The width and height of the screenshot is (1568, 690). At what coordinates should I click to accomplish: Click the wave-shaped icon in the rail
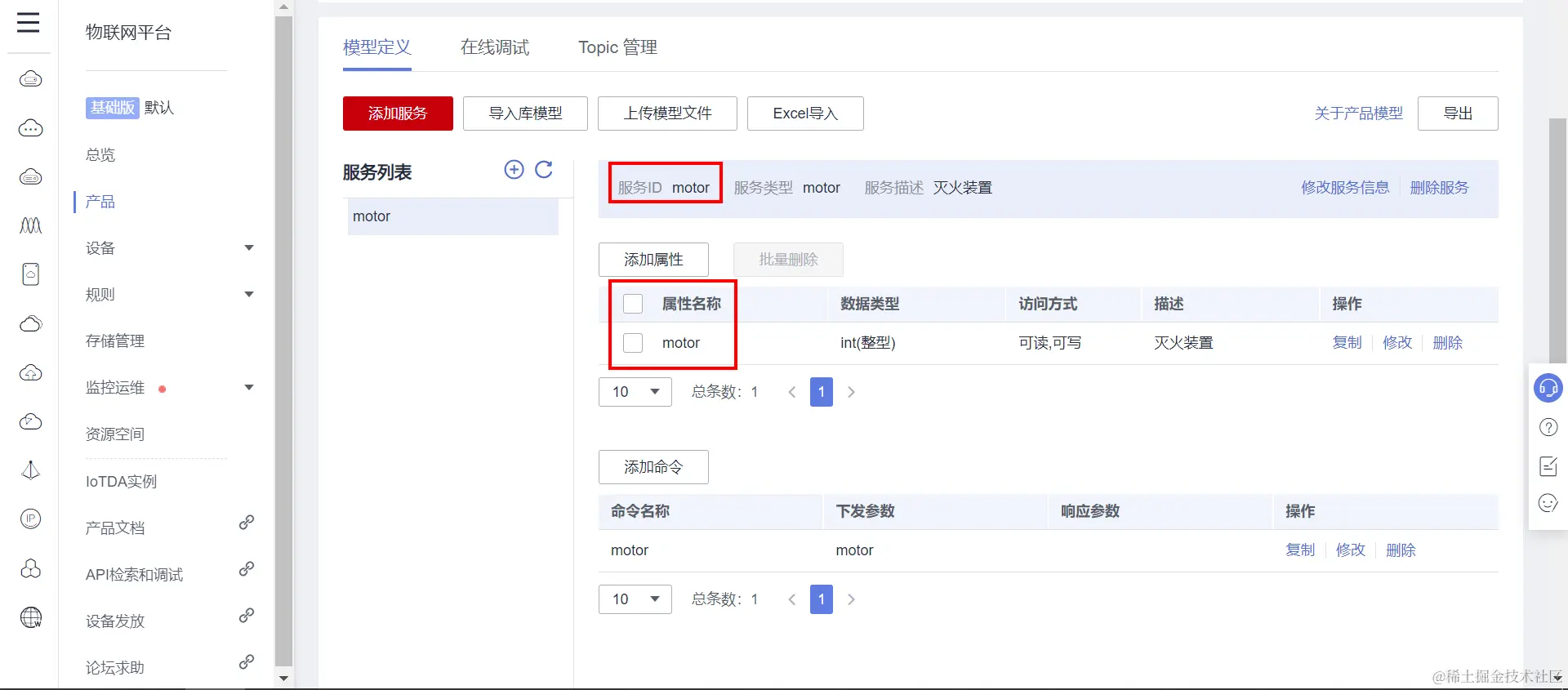(x=31, y=225)
